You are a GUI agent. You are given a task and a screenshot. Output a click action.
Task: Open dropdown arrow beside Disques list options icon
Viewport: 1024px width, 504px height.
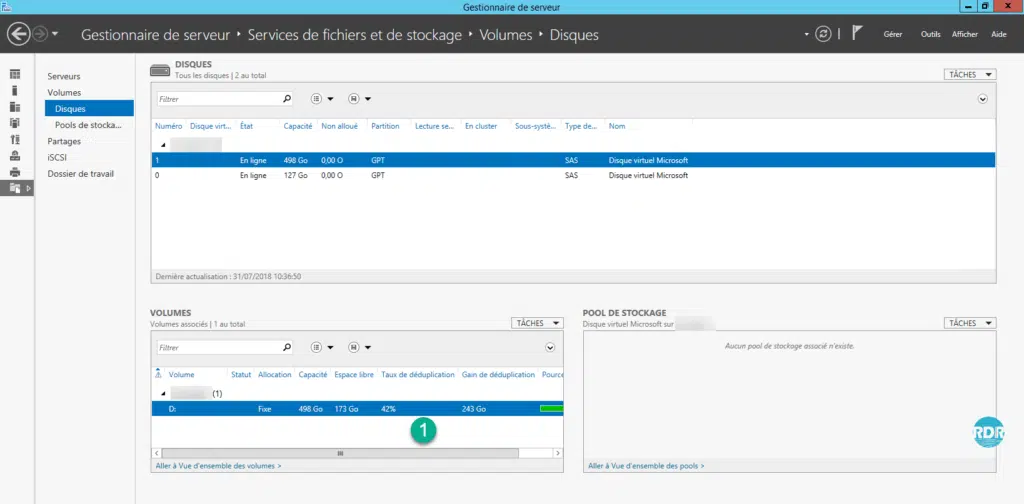(330, 99)
